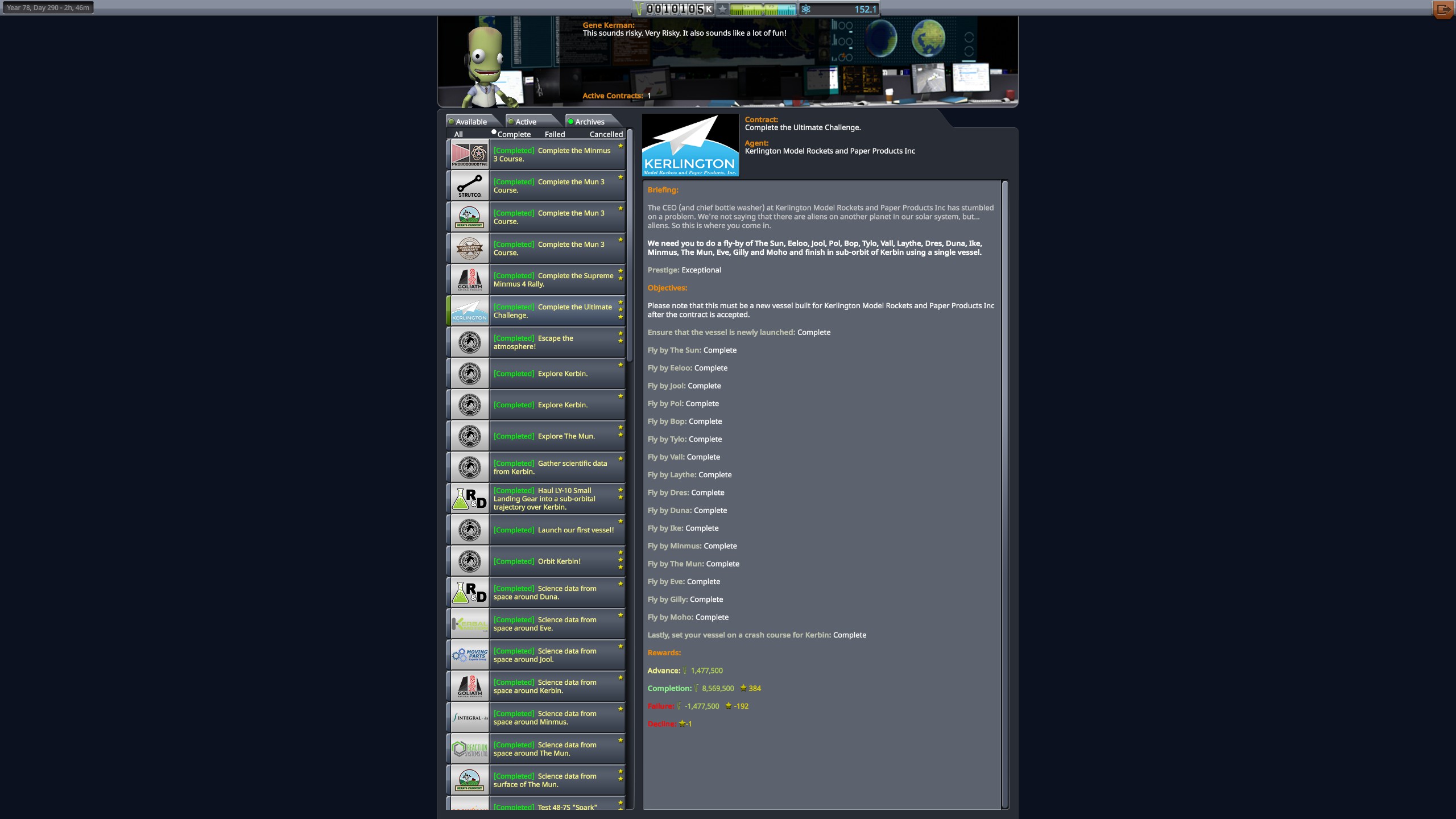The width and height of the screenshot is (1456, 819).
Task: Click the reputation gauge bar
Action: click(763, 9)
